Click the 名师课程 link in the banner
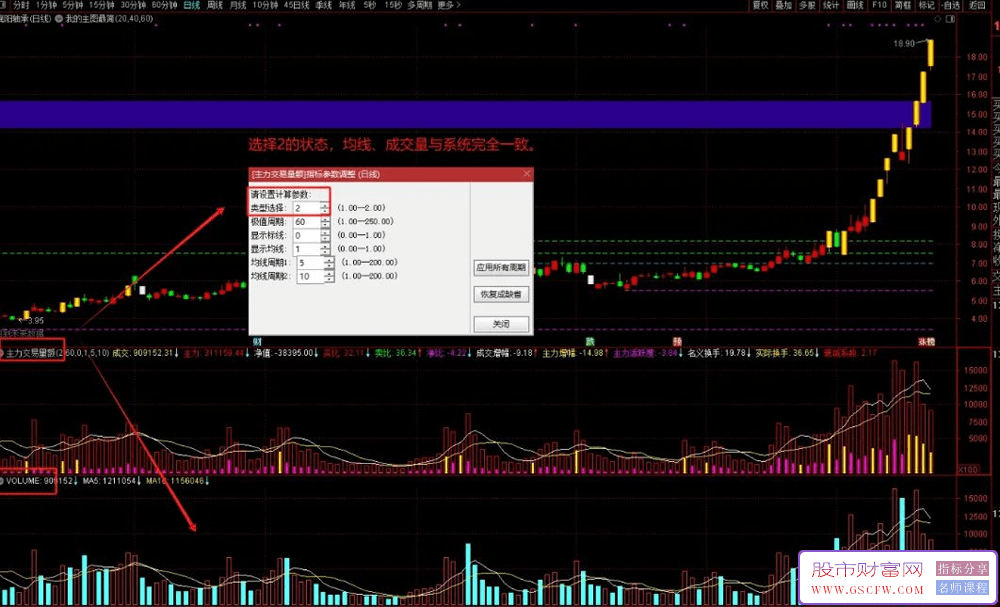Screen dimensions: 1000x607 (962, 587)
